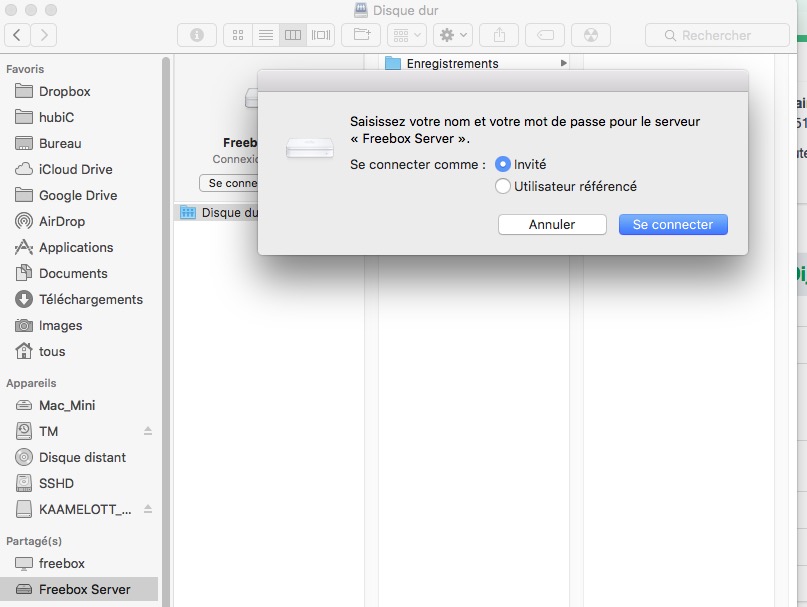
Task: Click the edit tags toolbar button
Action: click(545, 35)
